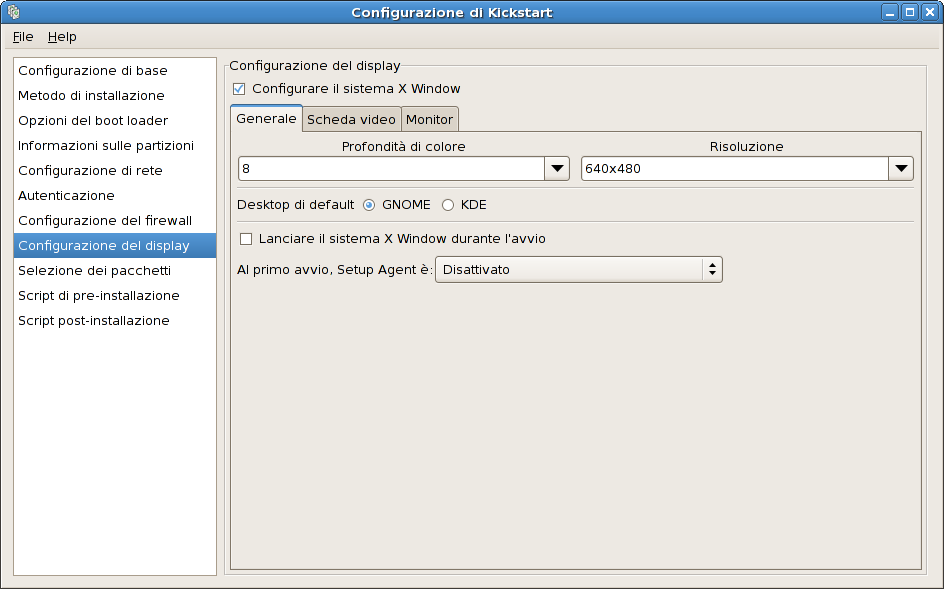
Task: Enable Lanciare il sistema X Window durante l'avvio
Action: click(x=246, y=239)
